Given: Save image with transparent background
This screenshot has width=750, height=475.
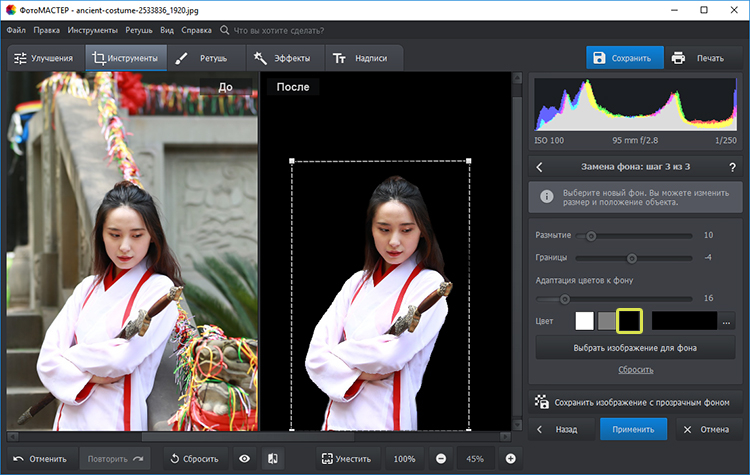Looking at the screenshot, I should click(635, 402).
